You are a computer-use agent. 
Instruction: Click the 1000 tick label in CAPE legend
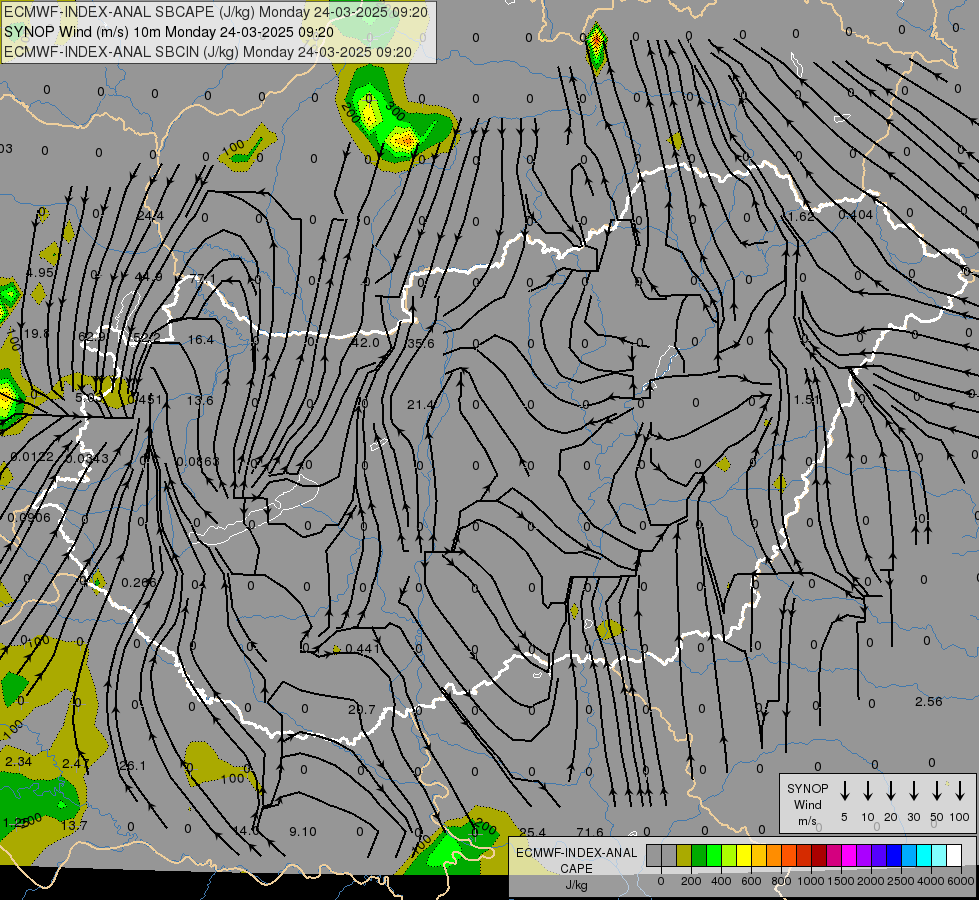[811, 881]
